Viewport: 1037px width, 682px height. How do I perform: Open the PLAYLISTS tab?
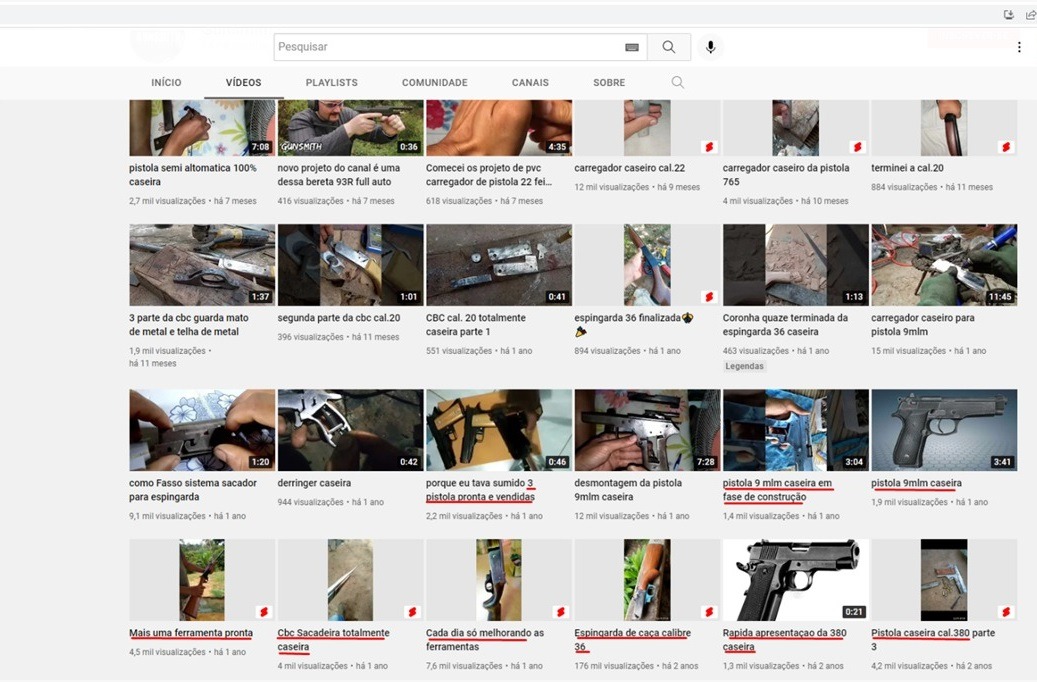click(x=331, y=83)
